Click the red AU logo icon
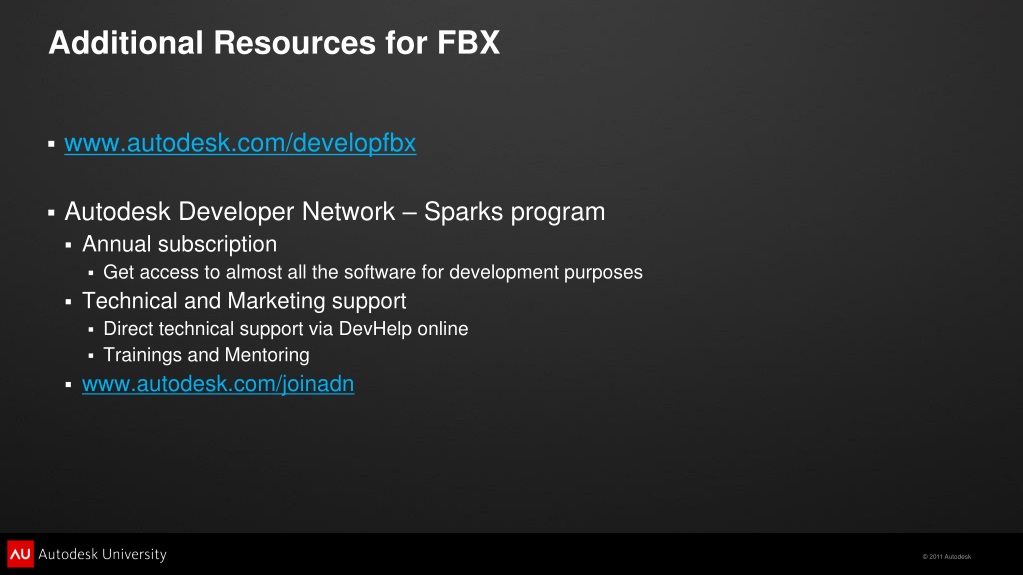The width and height of the screenshot is (1023, 575). (x=20, y=553)
